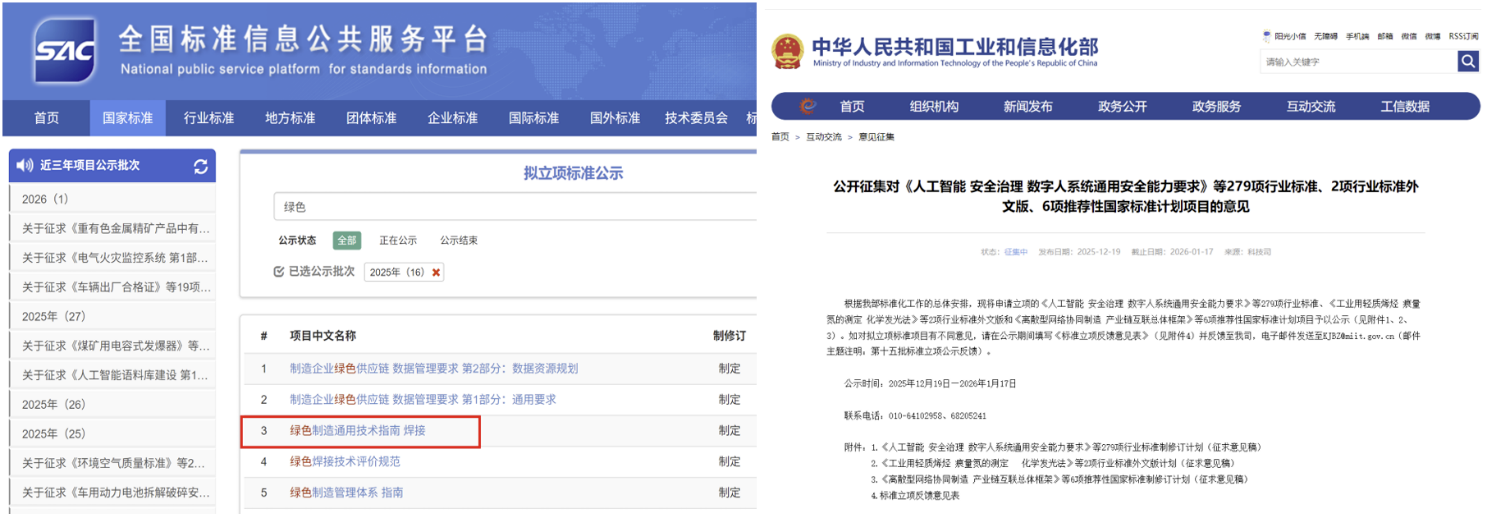Remove the 2025年(16) batch filter tag
The height and width of the screenshot is (518, 1487).
click(436, 272)
